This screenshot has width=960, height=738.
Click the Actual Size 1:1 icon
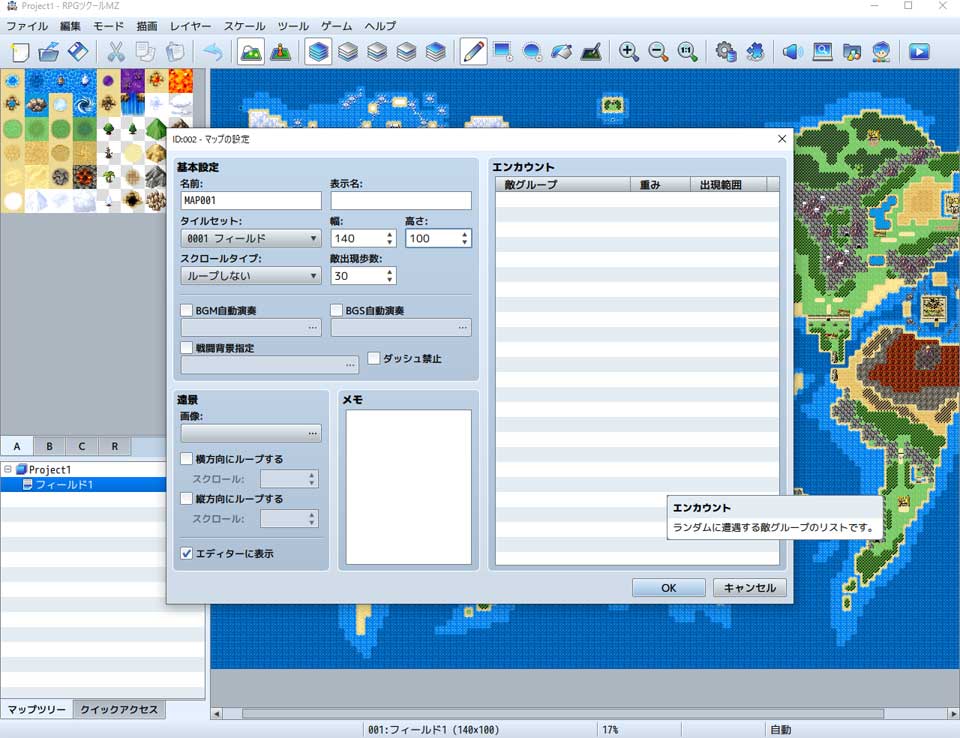pos(687,52)
